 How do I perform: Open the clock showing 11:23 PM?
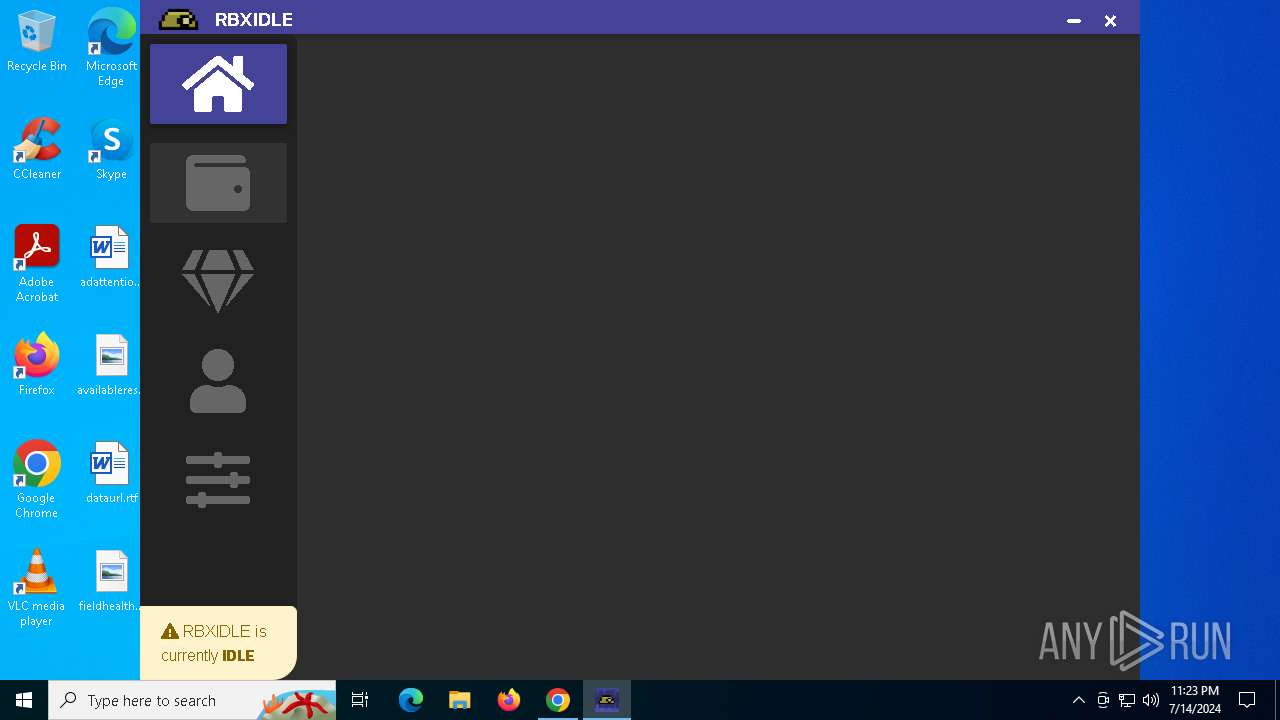point(1195,700)
